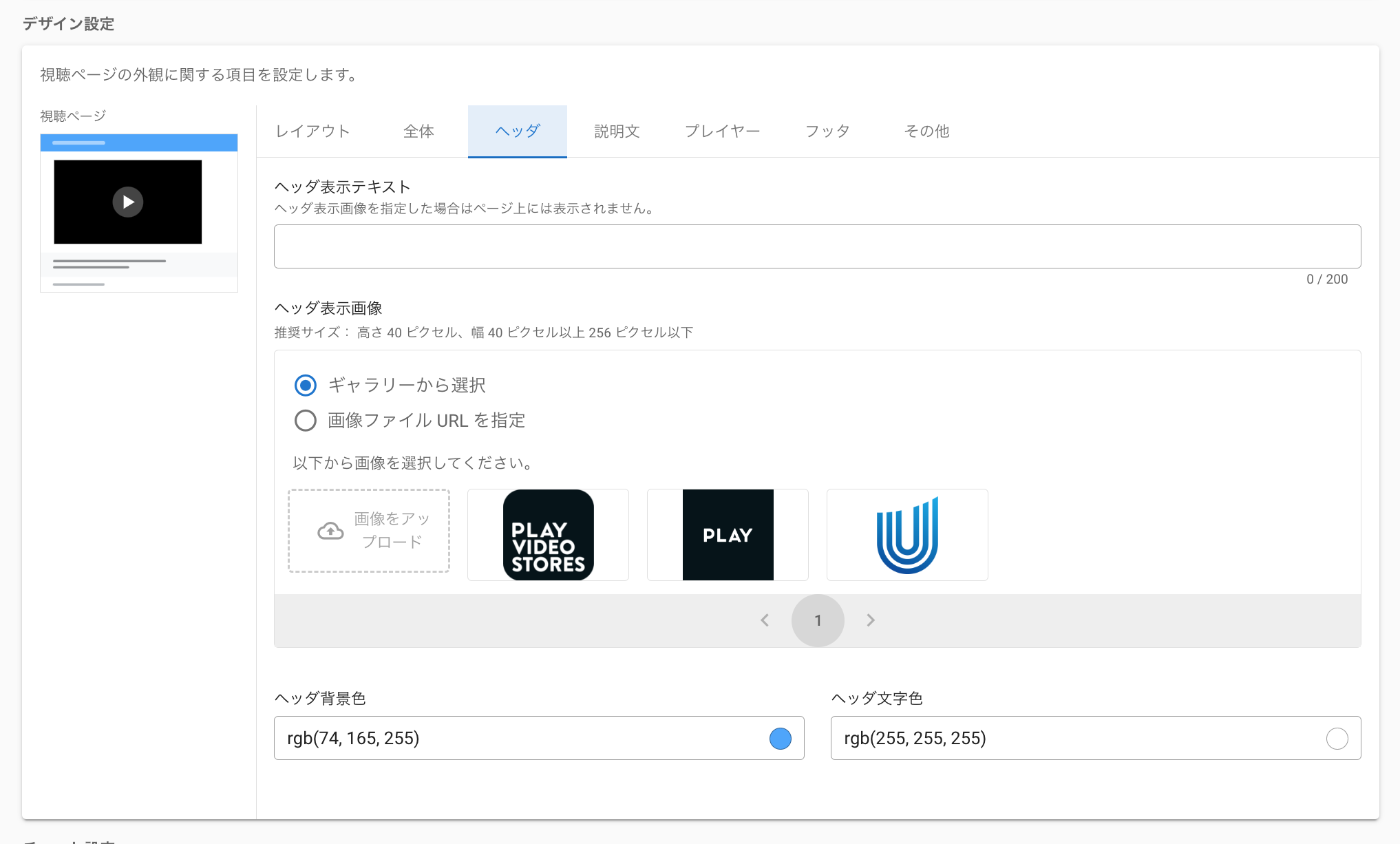Select the PLAY VIDEO STORES logo image
Viewport: 1400px width, 844px height.
pos(548,535)
